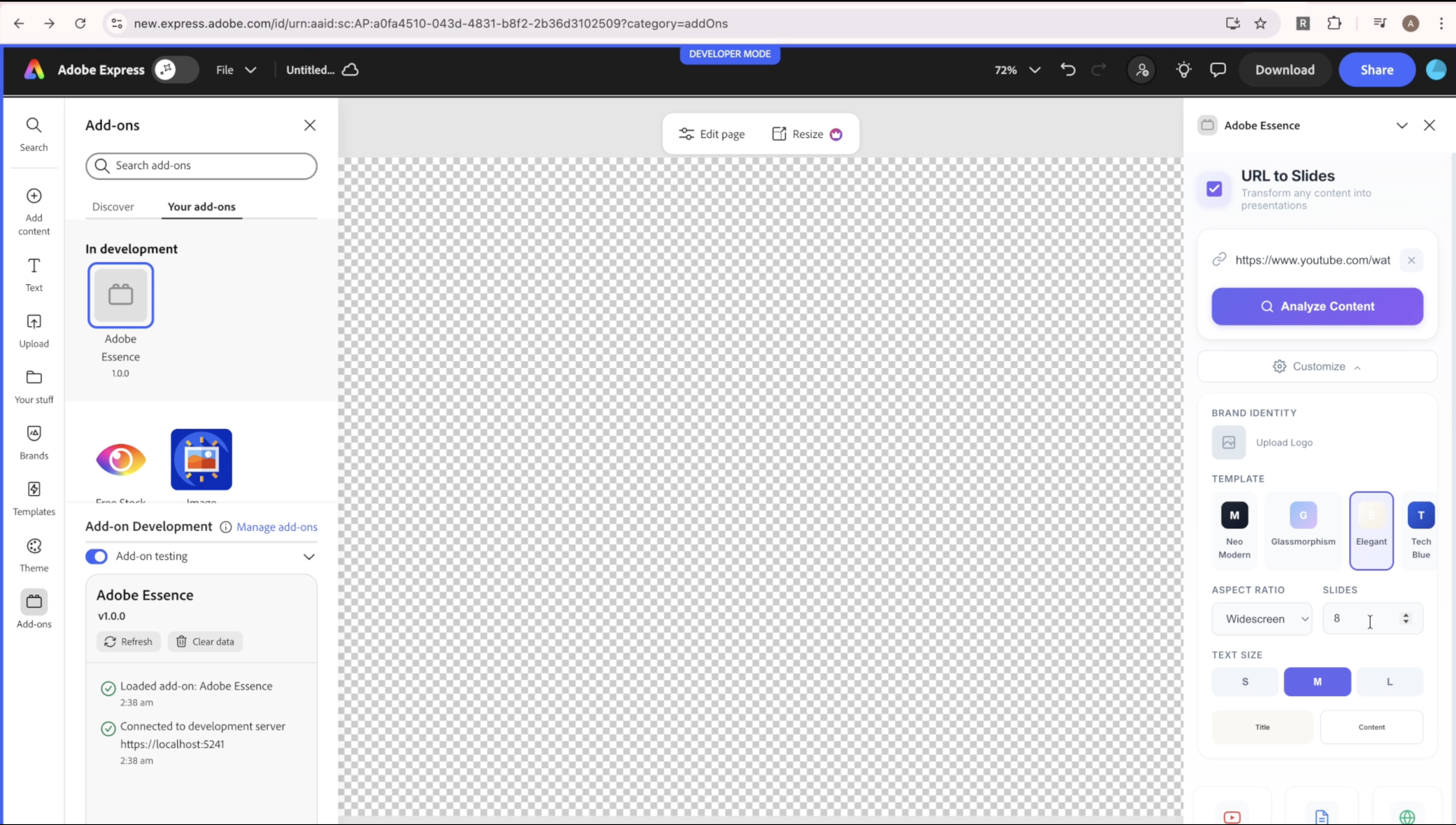Click the undo arrow in header
Image resolution: width=1456 pixels, height=825 pixels.
[x=1067, y=70]
